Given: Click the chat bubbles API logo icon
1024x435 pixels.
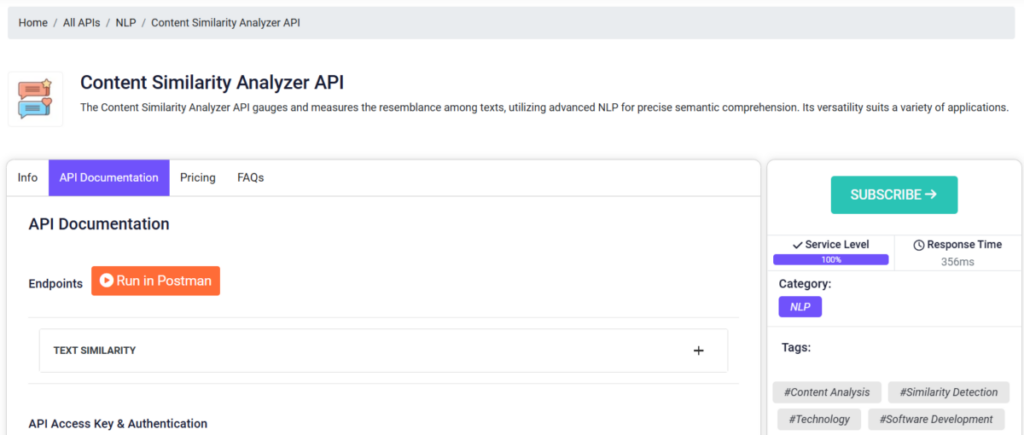Looking at the screenshot, I should [x=35, y=99].
